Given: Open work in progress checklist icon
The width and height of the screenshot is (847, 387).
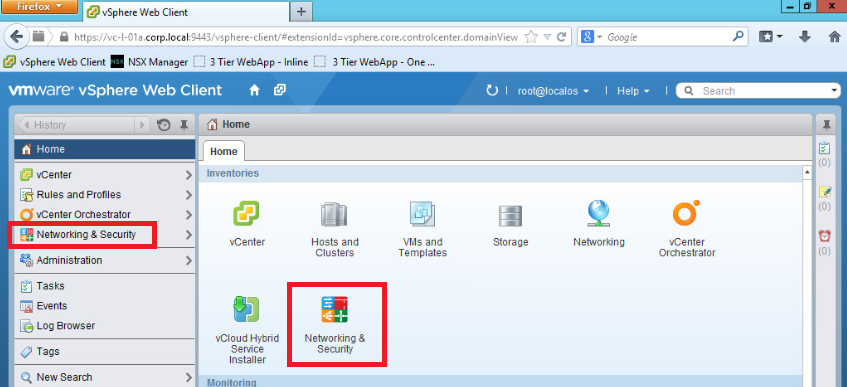Looking at the screenshot, I should click(824, 148).
